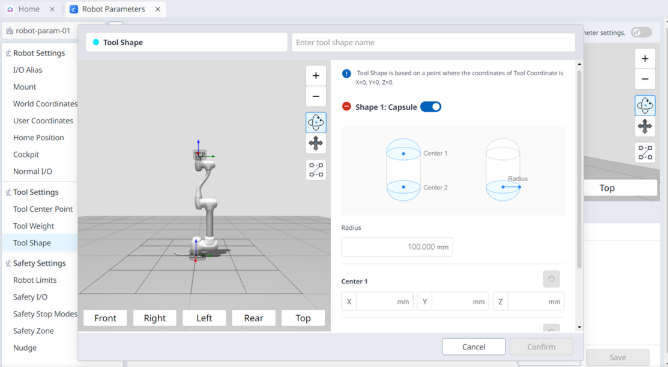Toggle the parameter settings switch
The width and height of the screenshot is (668, 367).
(x=641, y=32)
